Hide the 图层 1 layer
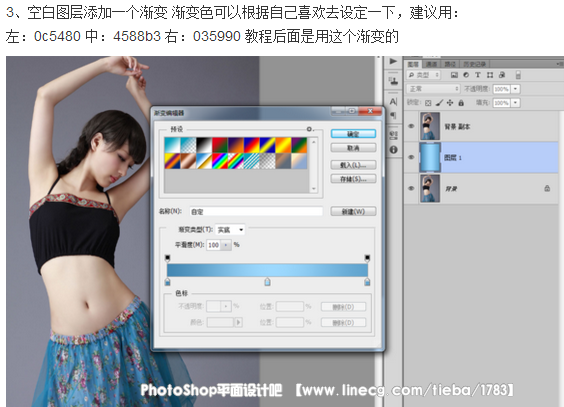Viewport: 564px width, 407px height. click(411, 157)
